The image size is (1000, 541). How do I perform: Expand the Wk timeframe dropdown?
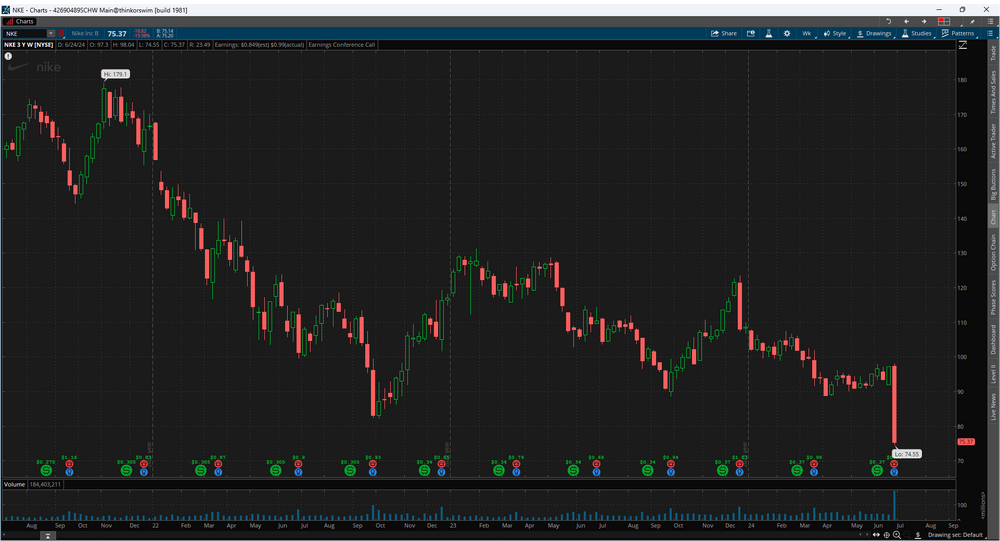(x=806, y=33)
